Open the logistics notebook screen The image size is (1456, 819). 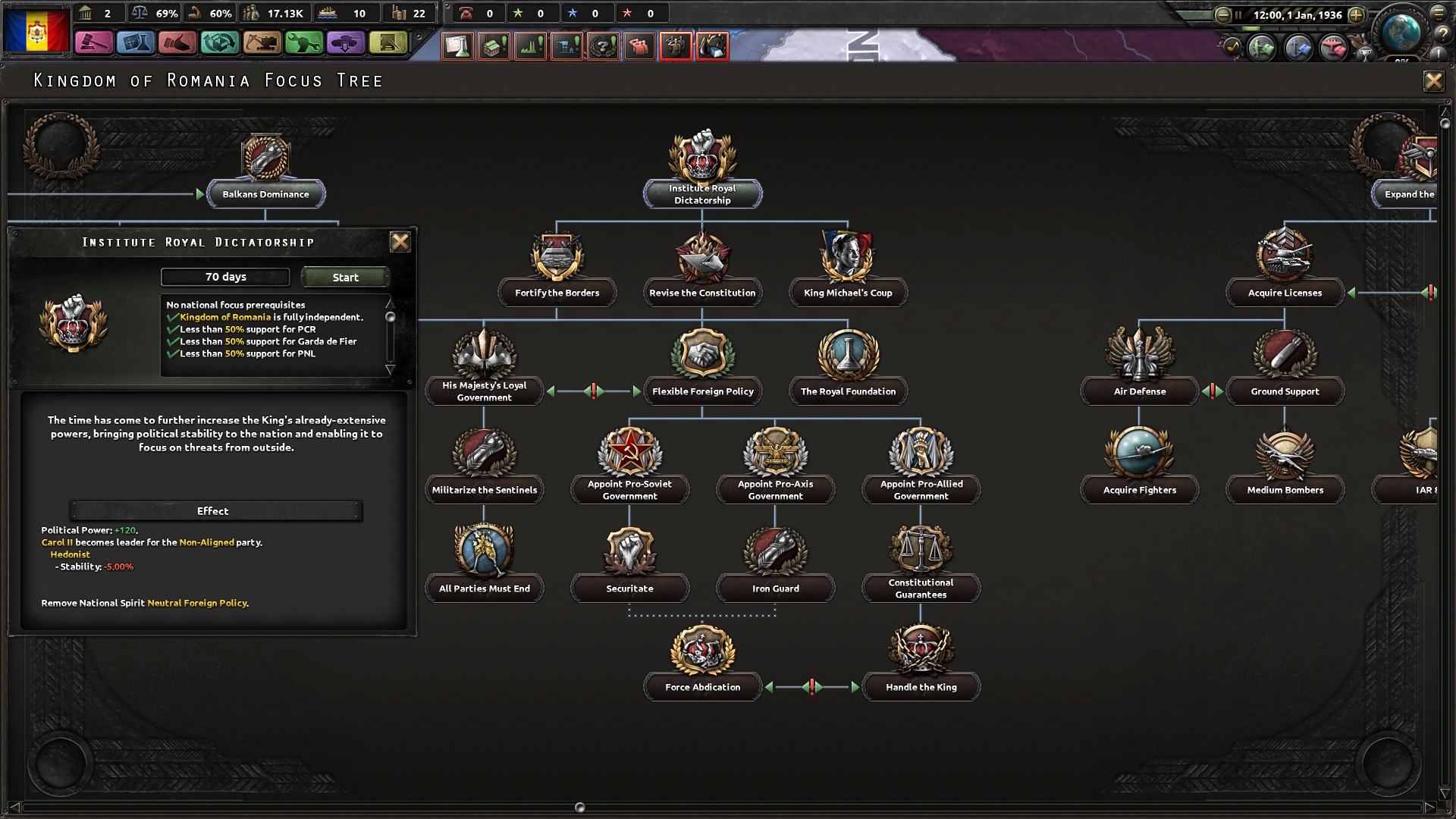pyautogui.click(x=388, y=43)
